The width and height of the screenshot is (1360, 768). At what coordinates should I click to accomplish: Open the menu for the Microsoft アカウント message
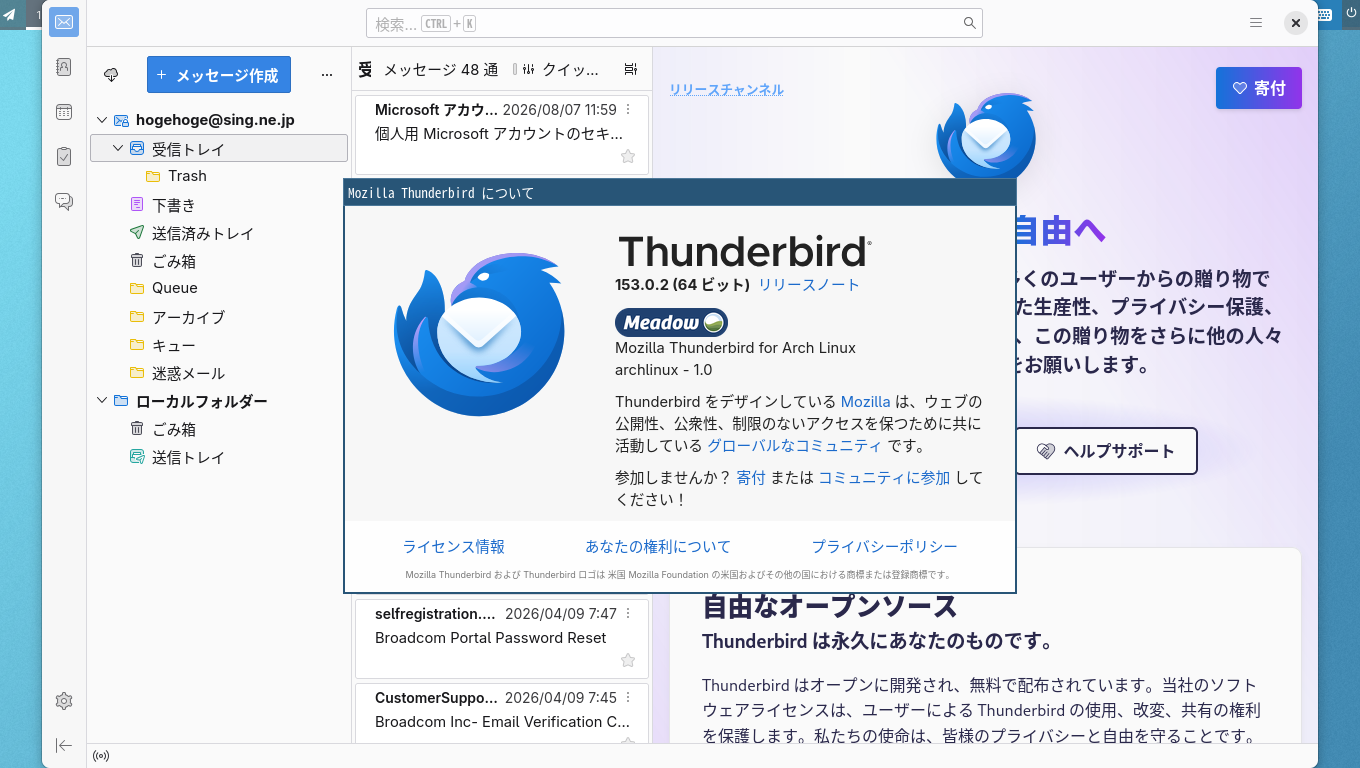(628, 110)
